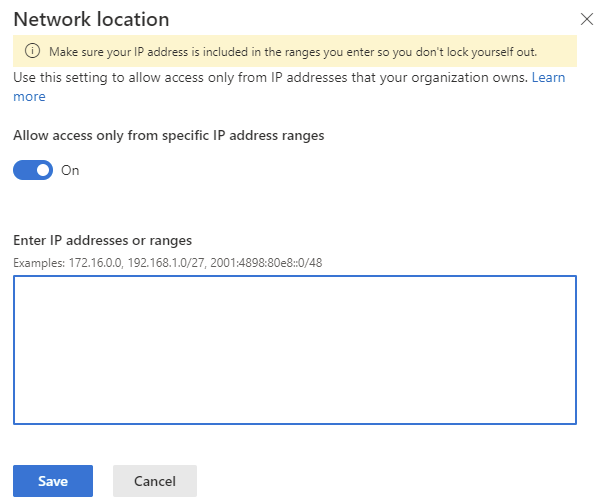
Task: Save the network location settings
Action: click(52, 481)
